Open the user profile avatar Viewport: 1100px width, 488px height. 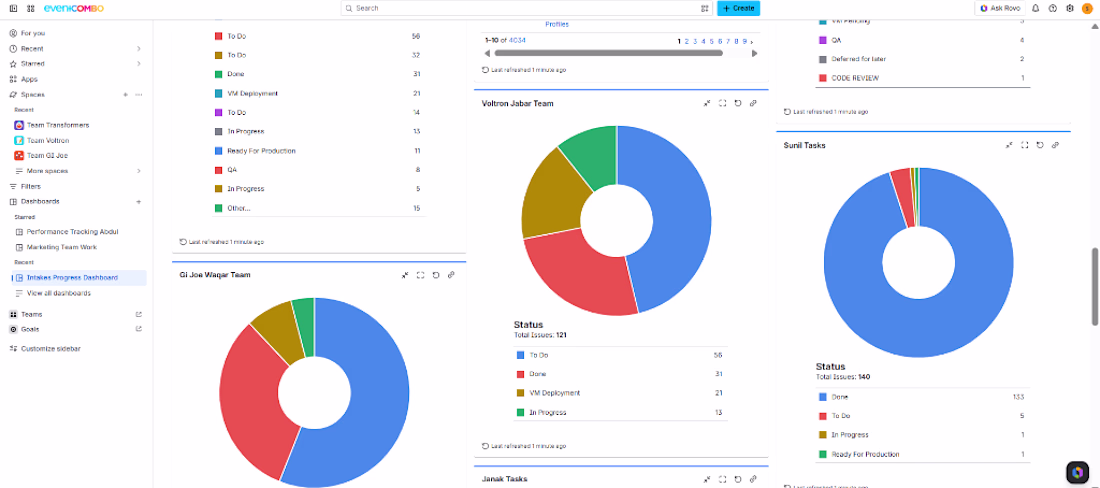click(x=1087, y=8)
